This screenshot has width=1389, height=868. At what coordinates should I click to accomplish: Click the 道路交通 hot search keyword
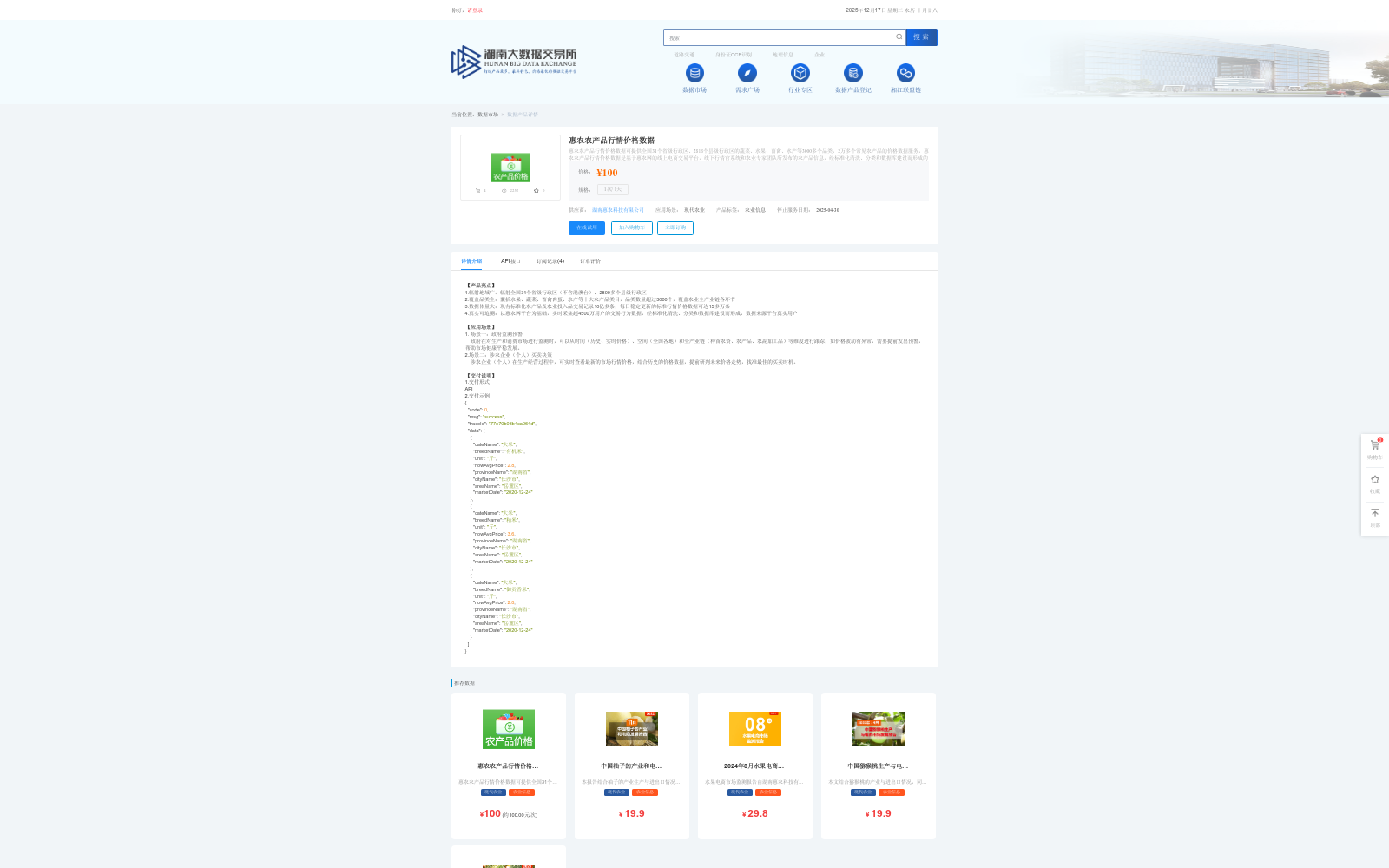[684, 55]
